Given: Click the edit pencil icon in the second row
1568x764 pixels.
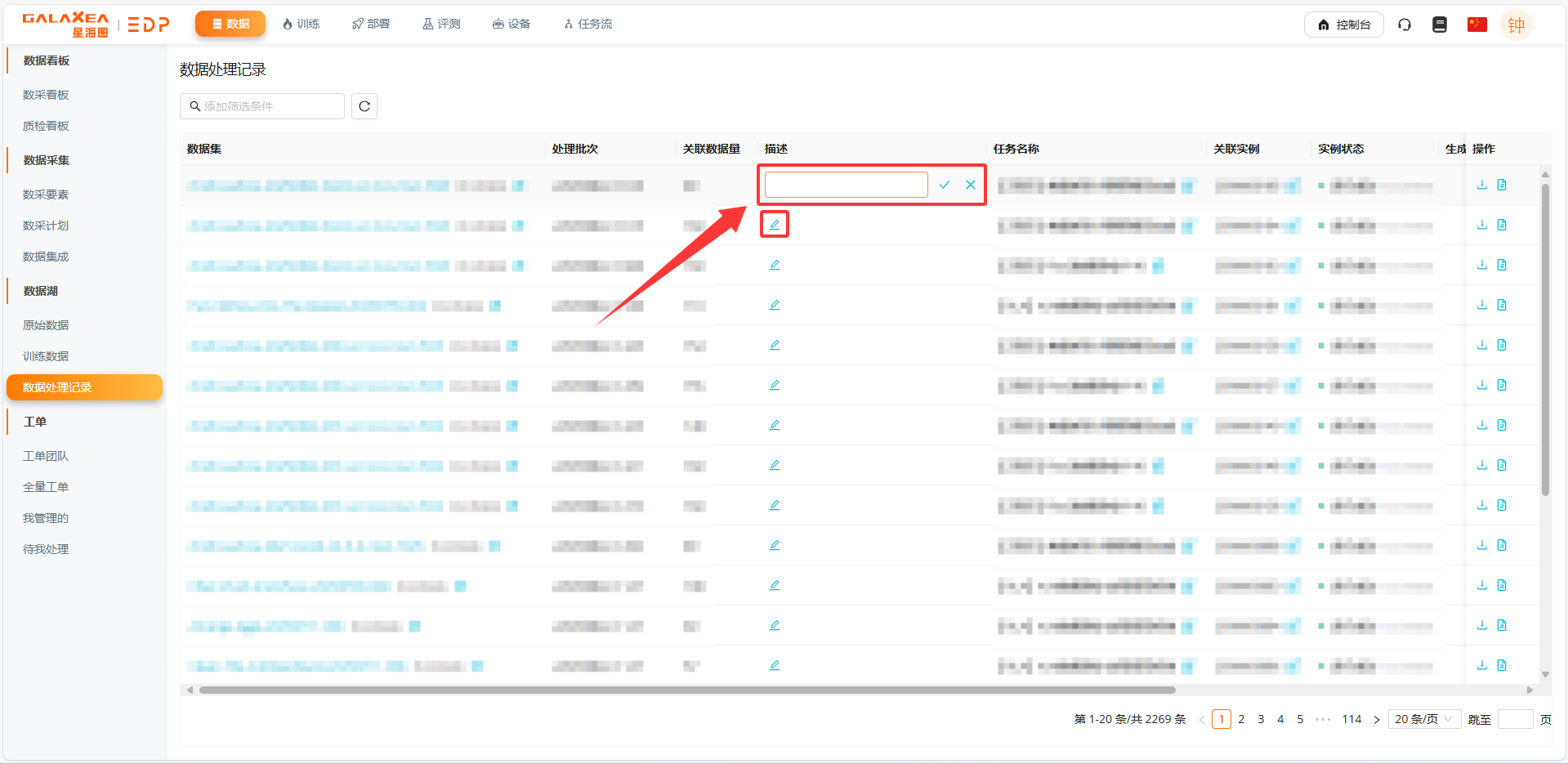Looking at the screenshot, I should 775,225.
